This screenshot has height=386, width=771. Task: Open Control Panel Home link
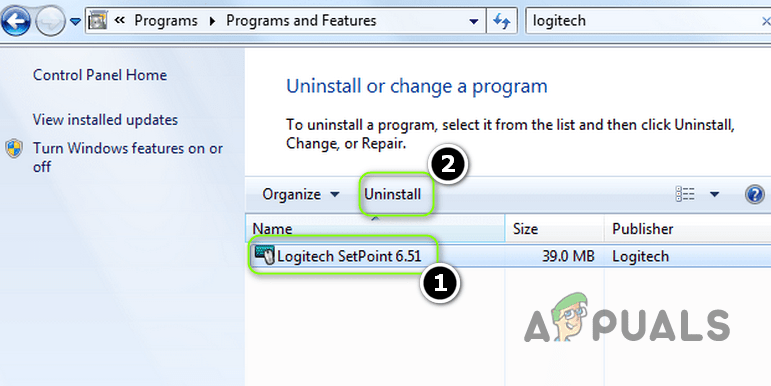pyautogui.click(x=100, y=75)
